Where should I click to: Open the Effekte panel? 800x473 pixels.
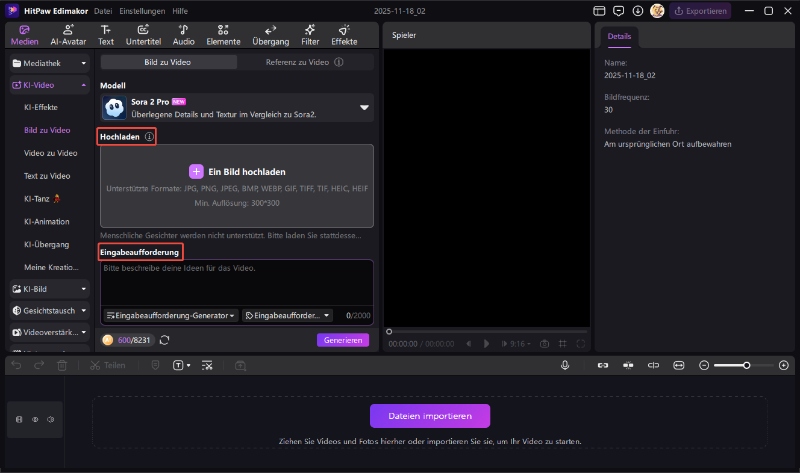pos(344,35)
